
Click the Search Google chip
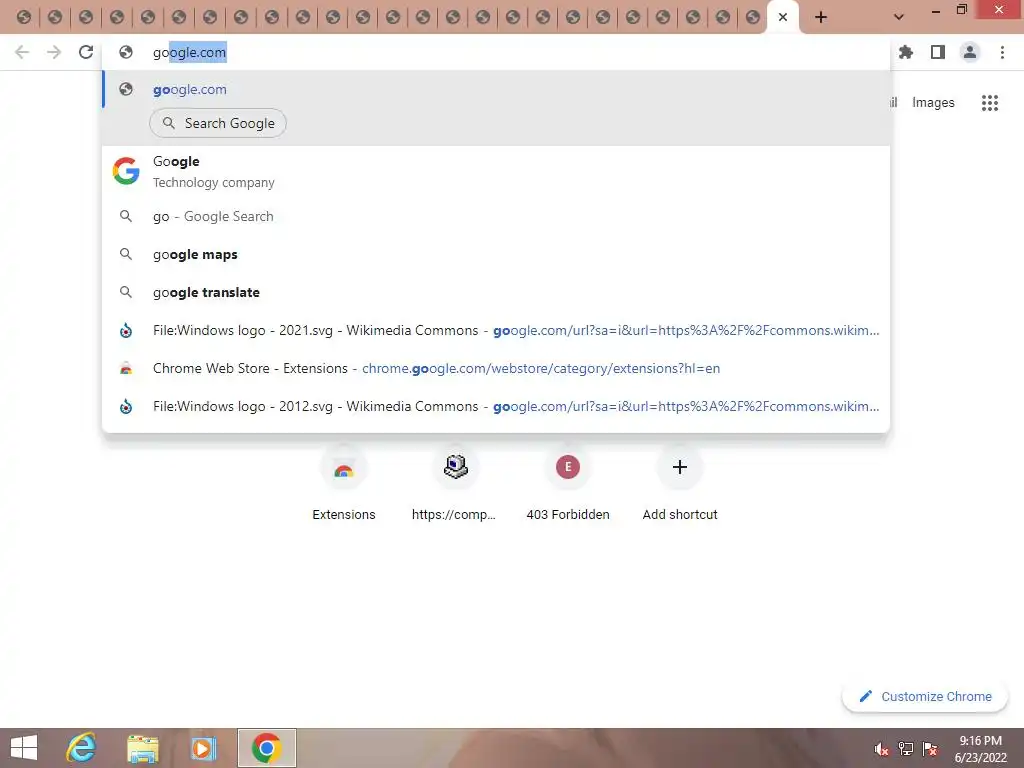[x=218, y=123]
